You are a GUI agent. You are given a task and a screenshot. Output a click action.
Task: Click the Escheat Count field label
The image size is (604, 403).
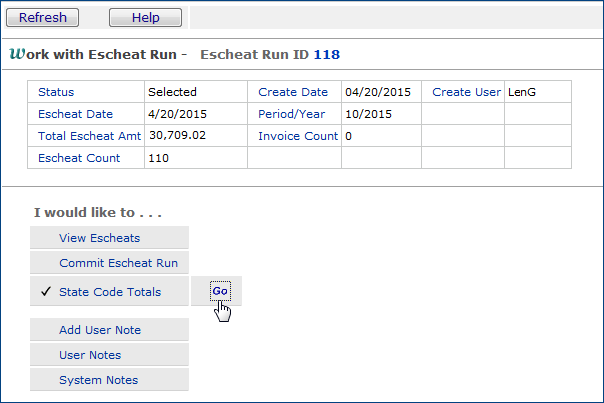click(x=79, y=158)
